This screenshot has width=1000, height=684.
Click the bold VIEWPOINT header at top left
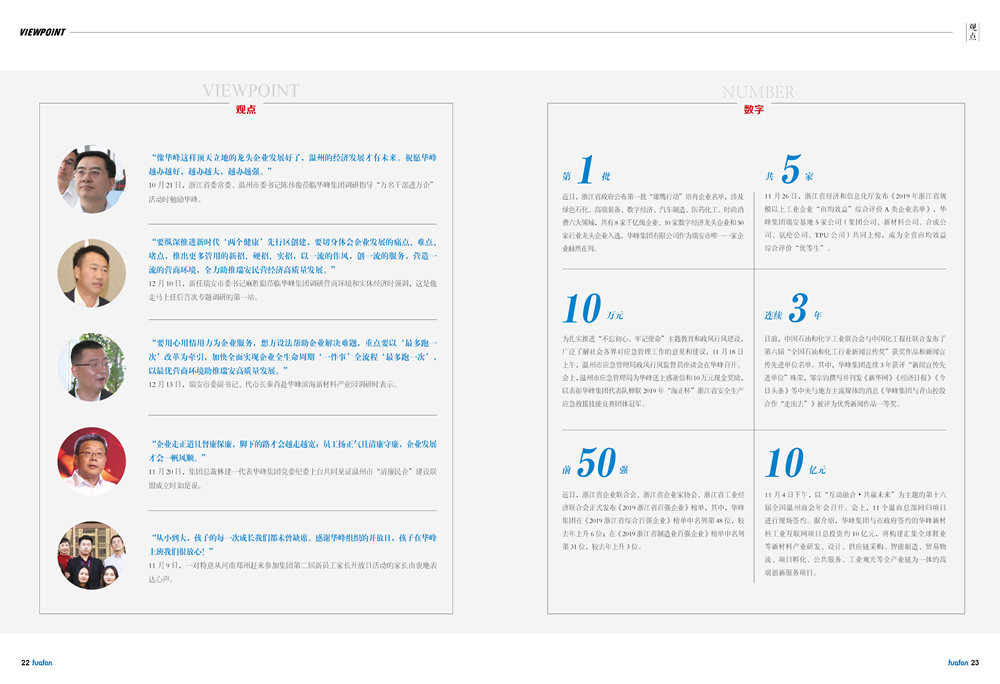(x=42, y=32)
